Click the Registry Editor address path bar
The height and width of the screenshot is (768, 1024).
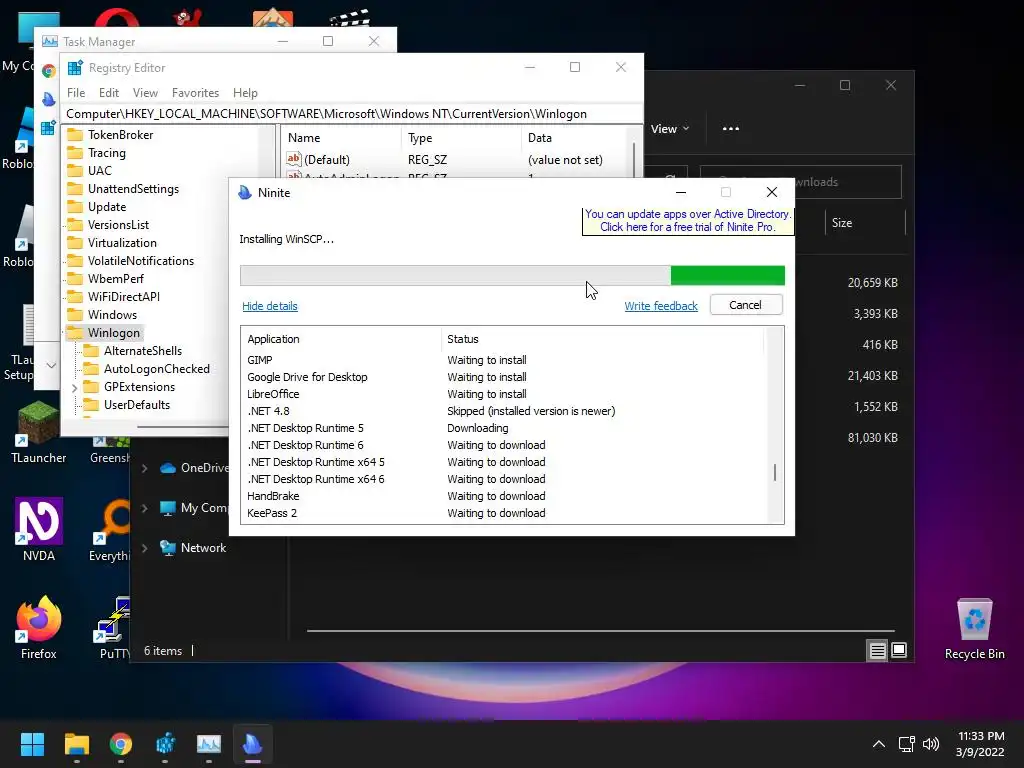click(353, 114)
